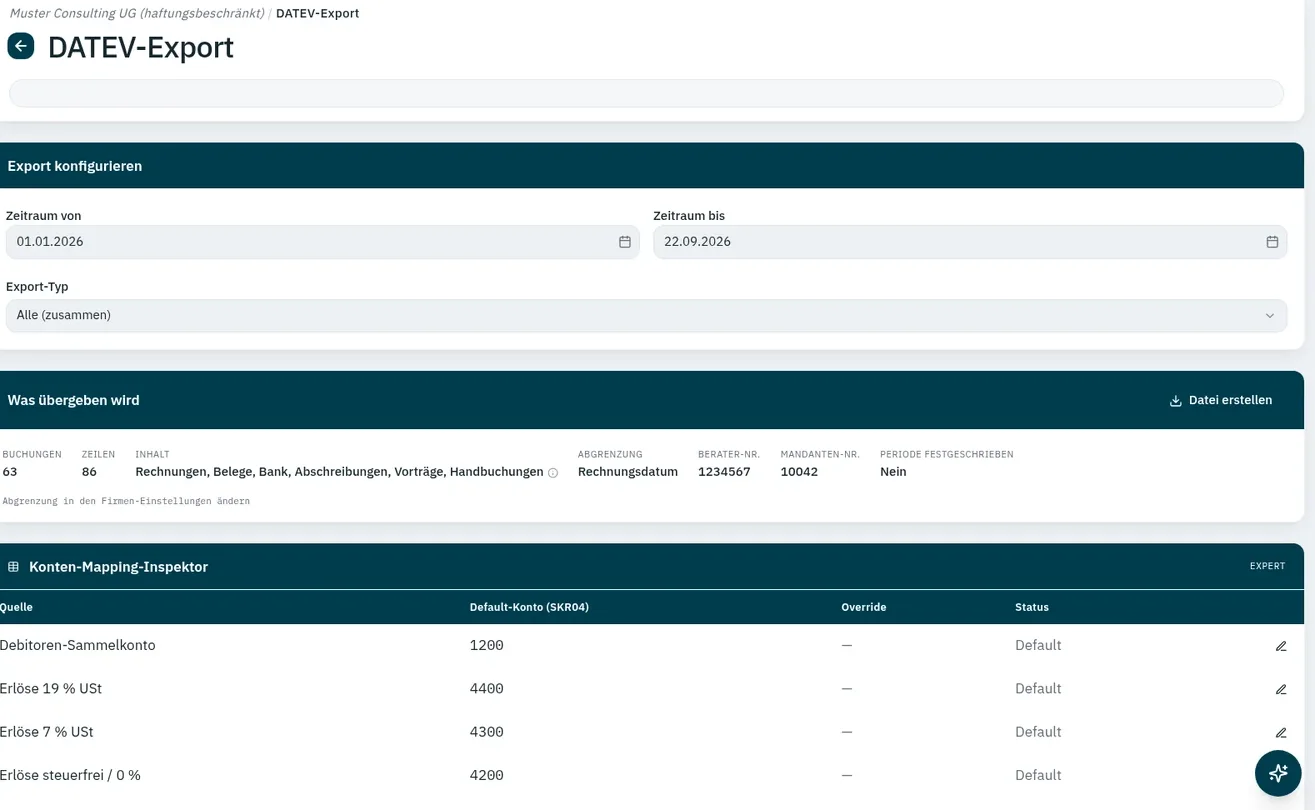
Task: Open the Alle (zusammen) export type selector
Action: [646, 315]
